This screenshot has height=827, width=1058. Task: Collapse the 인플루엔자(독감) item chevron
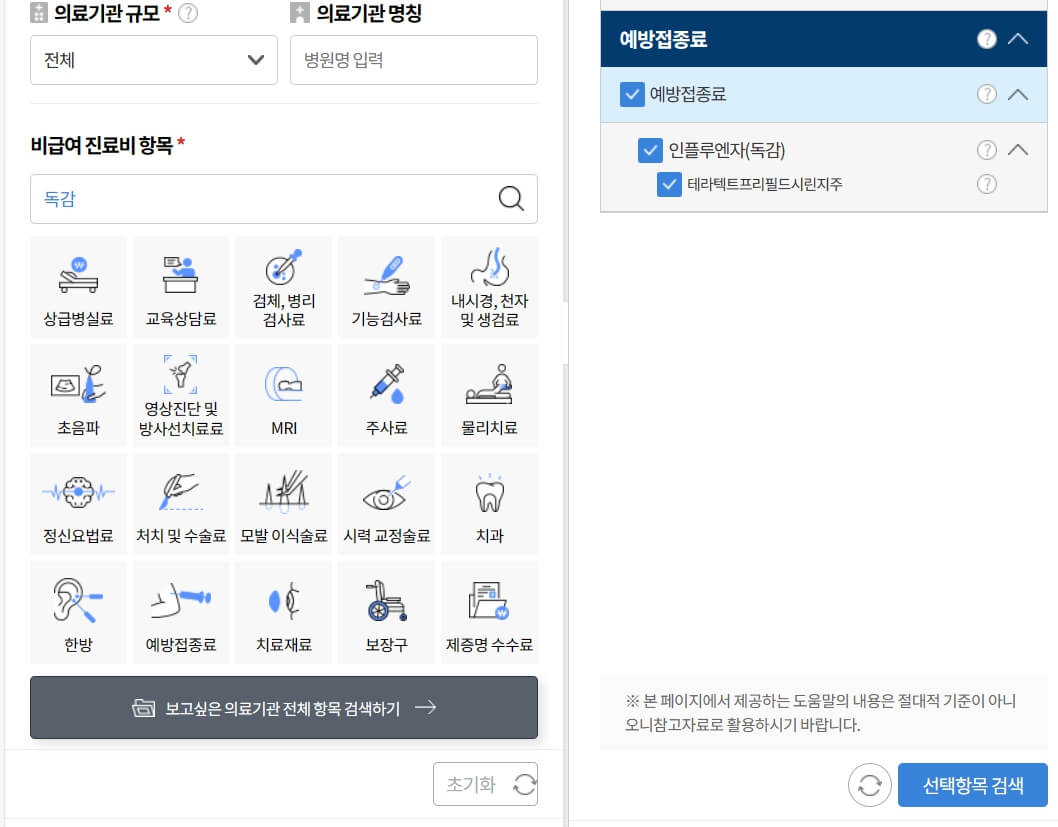pyautogui.click(x=1018, y=150)
